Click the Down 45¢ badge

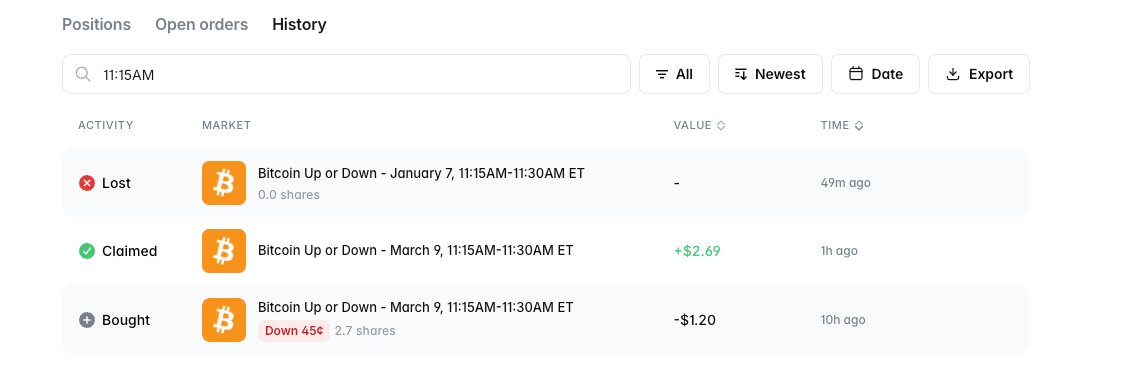(x=294, y=331)
